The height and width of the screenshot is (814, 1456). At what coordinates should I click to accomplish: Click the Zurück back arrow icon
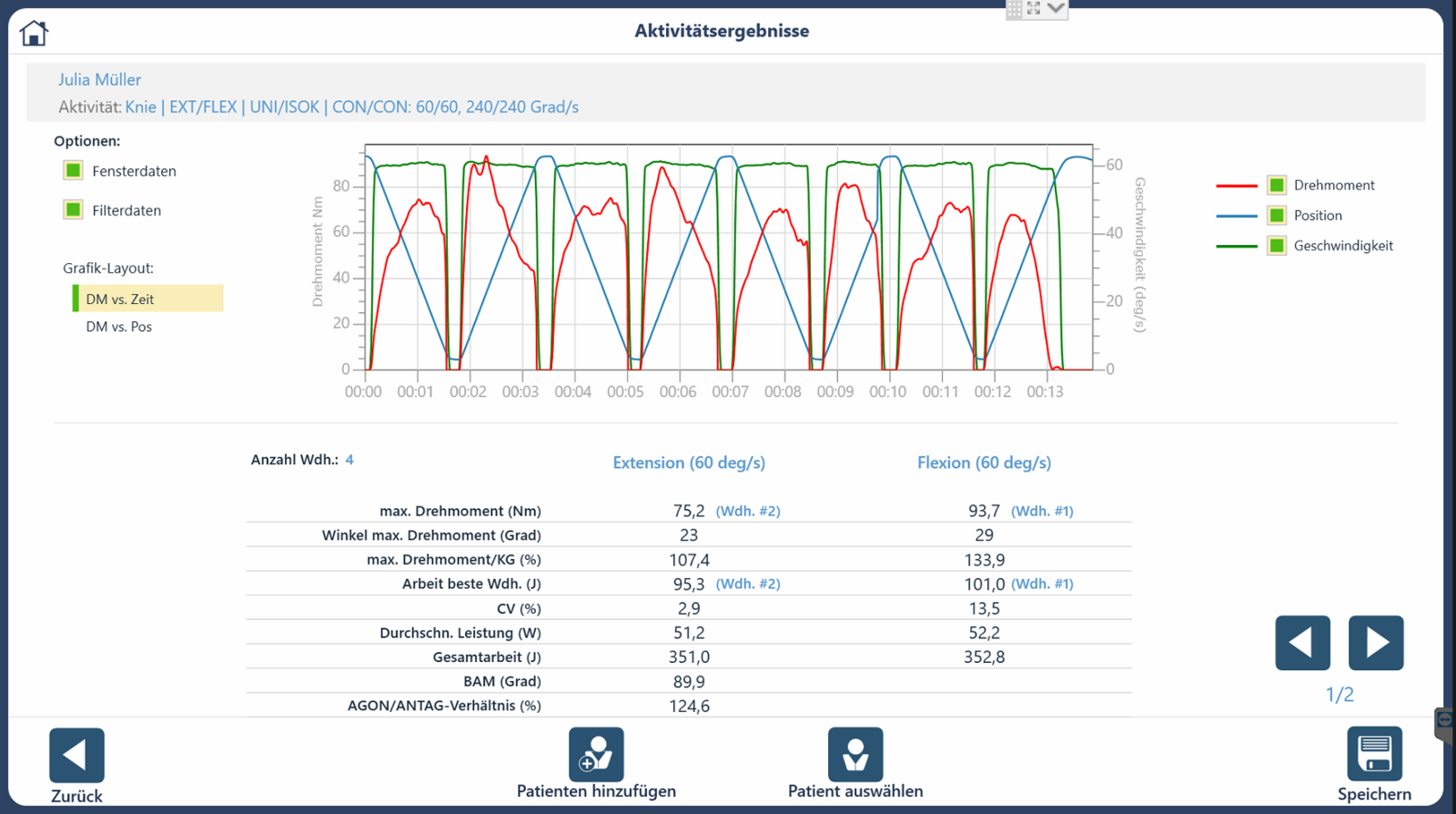pos(76,755)
